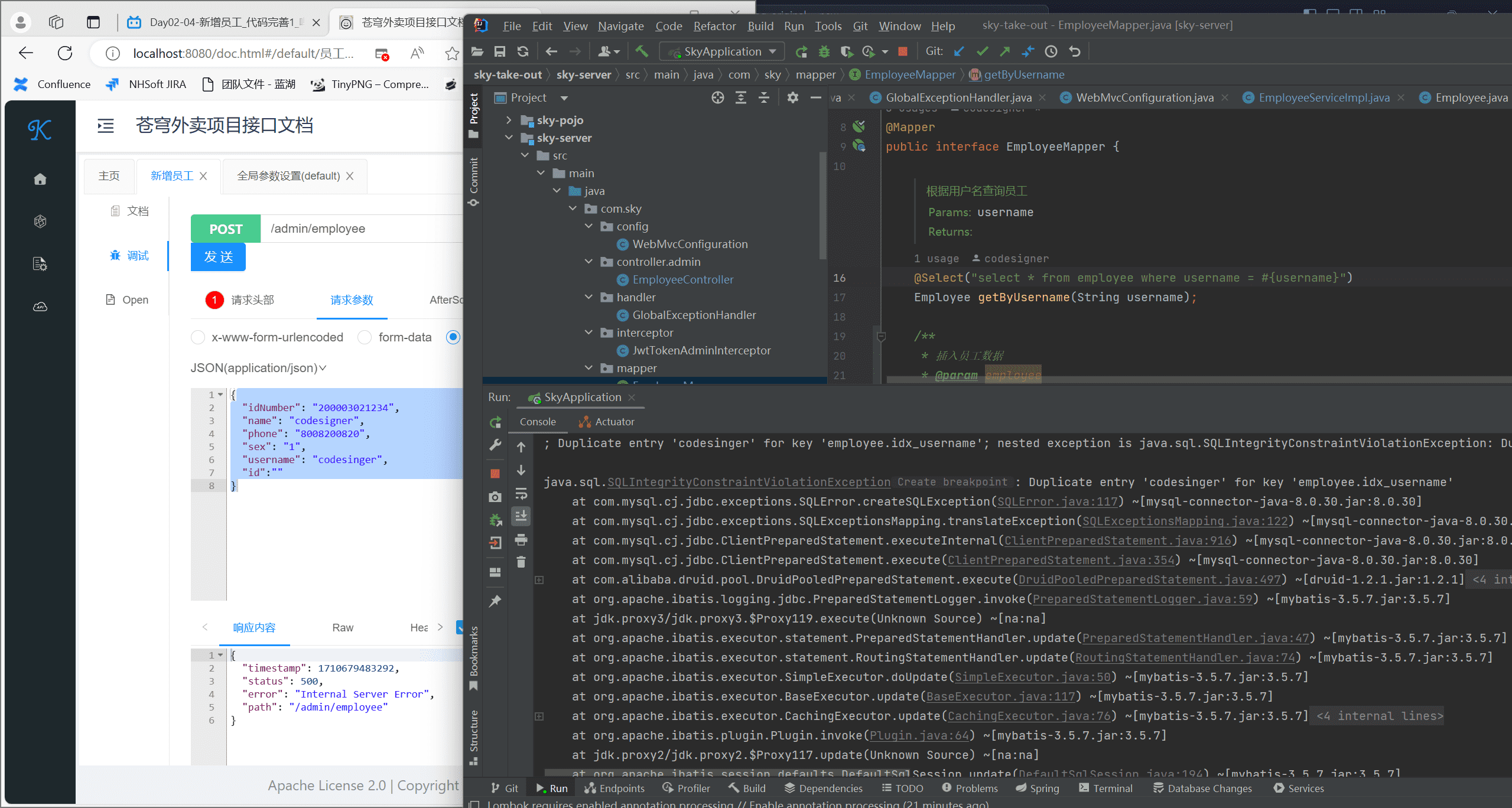Click the browser address bar
This screenshot has width=1512, height=808.
(x=243, y=54)
